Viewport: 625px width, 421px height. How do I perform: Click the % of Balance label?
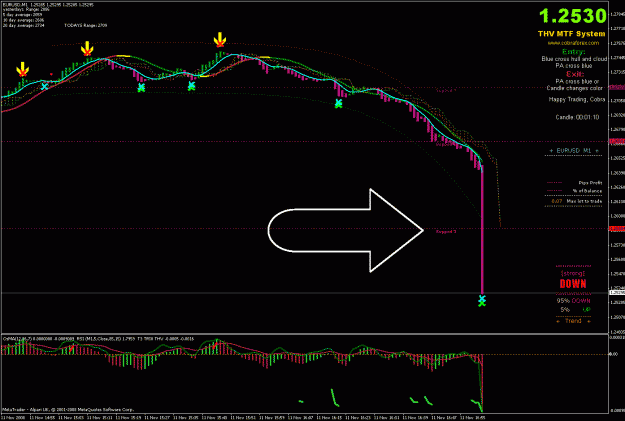(x=587, y=191)
